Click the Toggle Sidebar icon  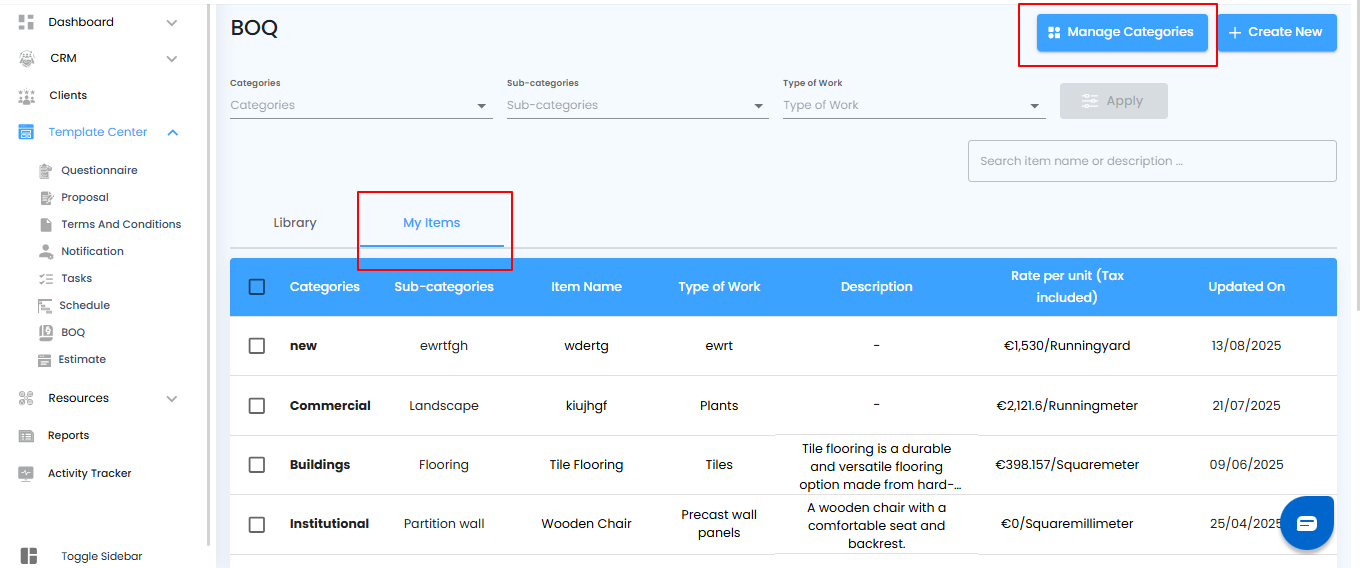[x=28, y=556]
